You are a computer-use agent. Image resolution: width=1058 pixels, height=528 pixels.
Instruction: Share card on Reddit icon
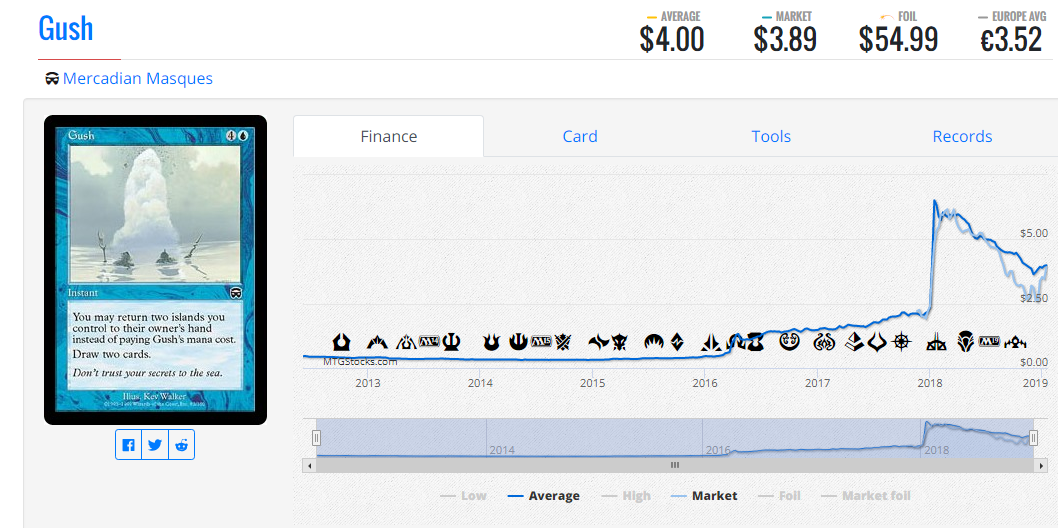182,445
